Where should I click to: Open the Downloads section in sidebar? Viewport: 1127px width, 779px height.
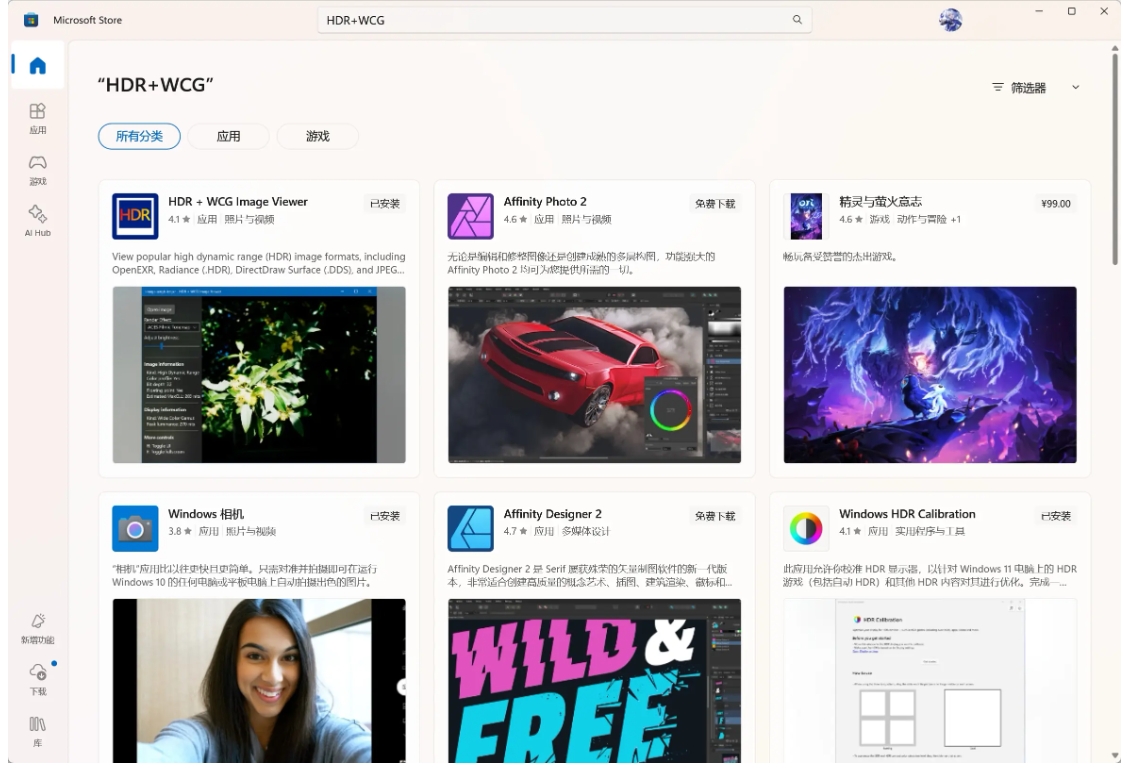pos(37,678)
